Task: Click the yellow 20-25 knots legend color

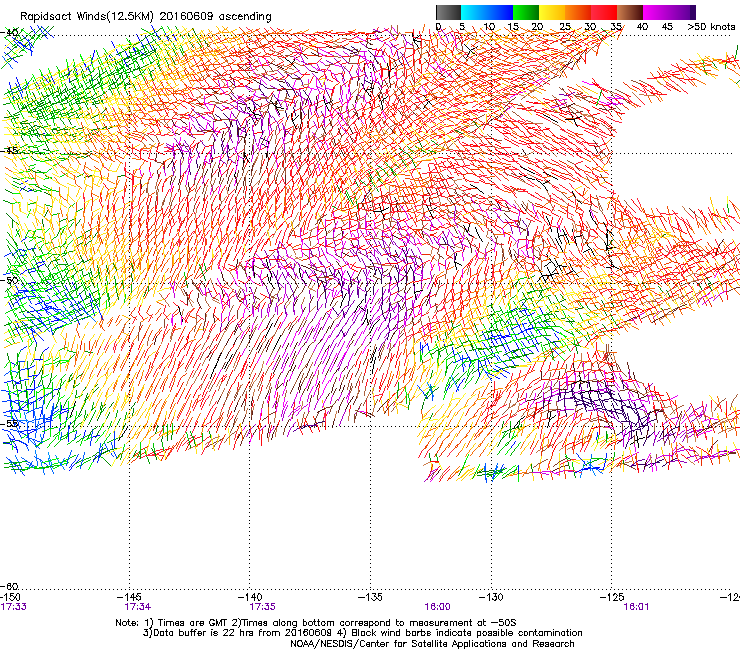Action: point(552,12)
